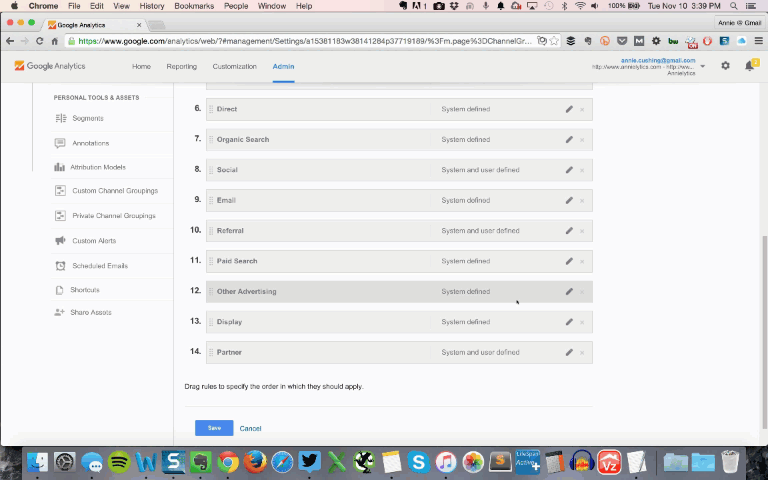This screenshot has height=480, width=768.
Task: Expand the account selector dropdown arrow
Action: pos(703,66)
